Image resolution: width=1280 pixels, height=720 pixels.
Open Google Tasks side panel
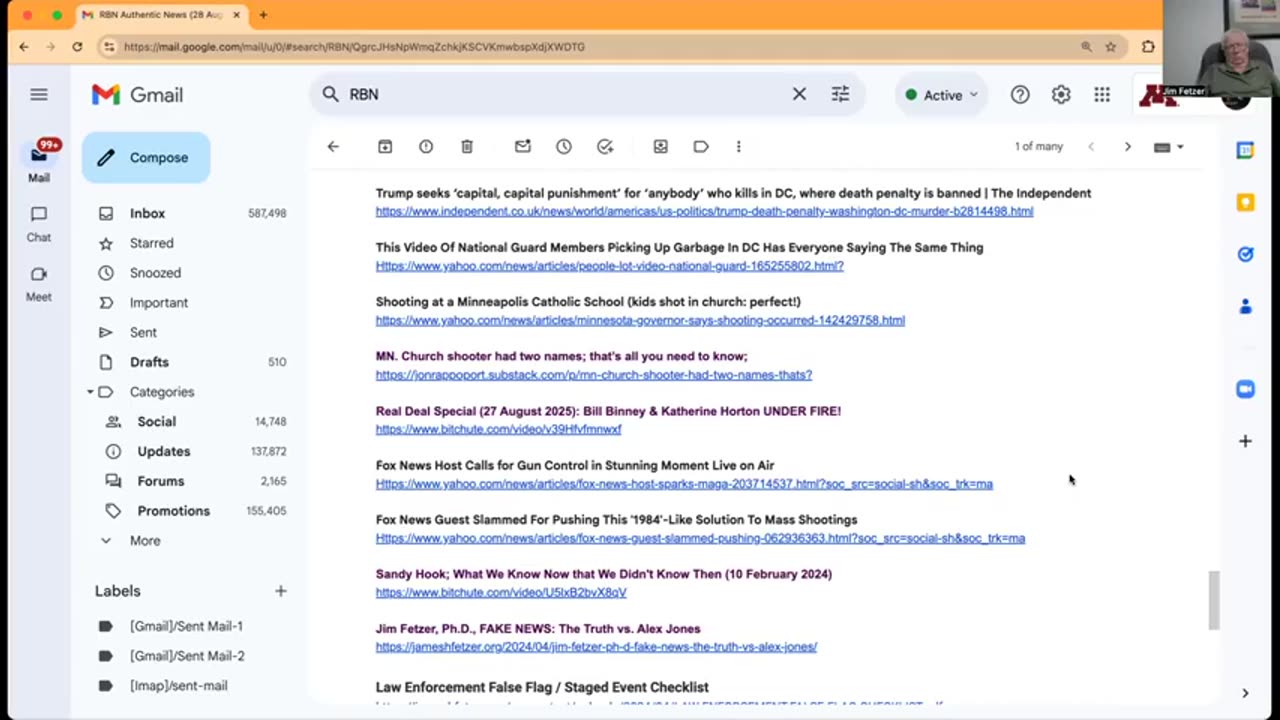click(x=1245, y=254)
